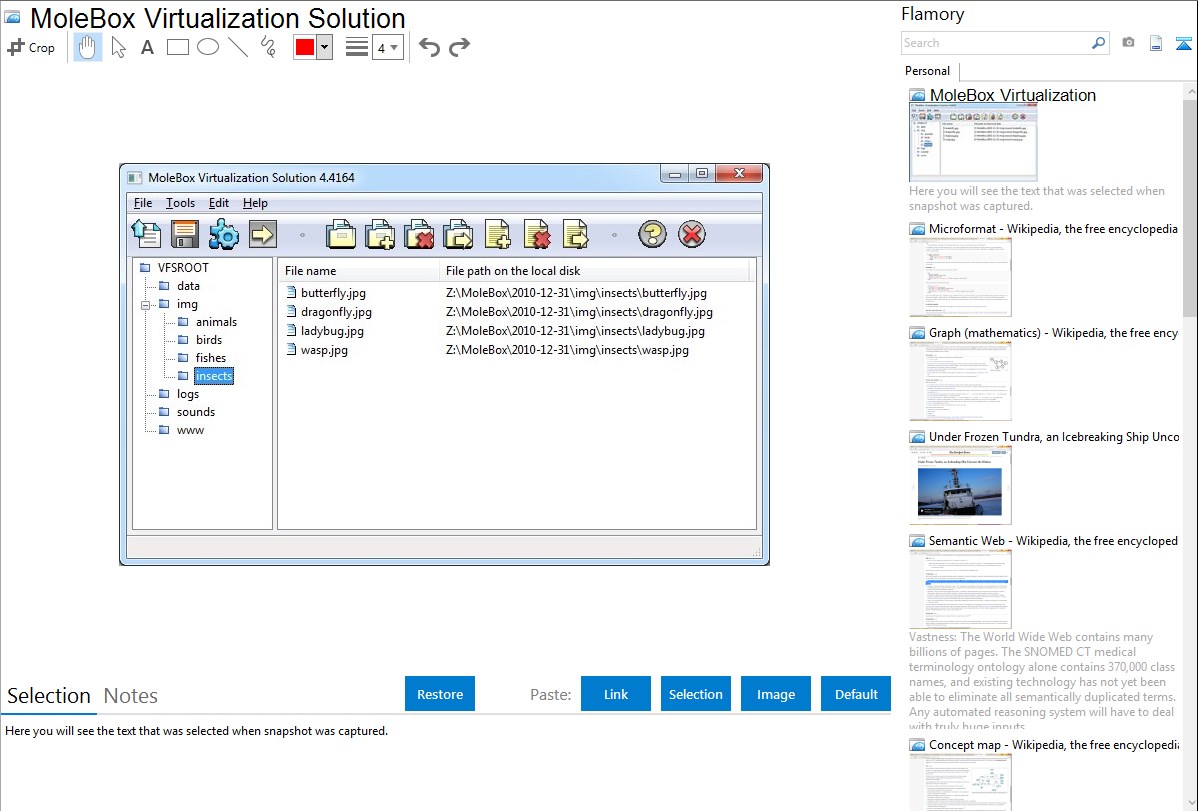
Task: Open the color picker dropdown arrow
Action: pyautogui.click(x=324, y=47)
